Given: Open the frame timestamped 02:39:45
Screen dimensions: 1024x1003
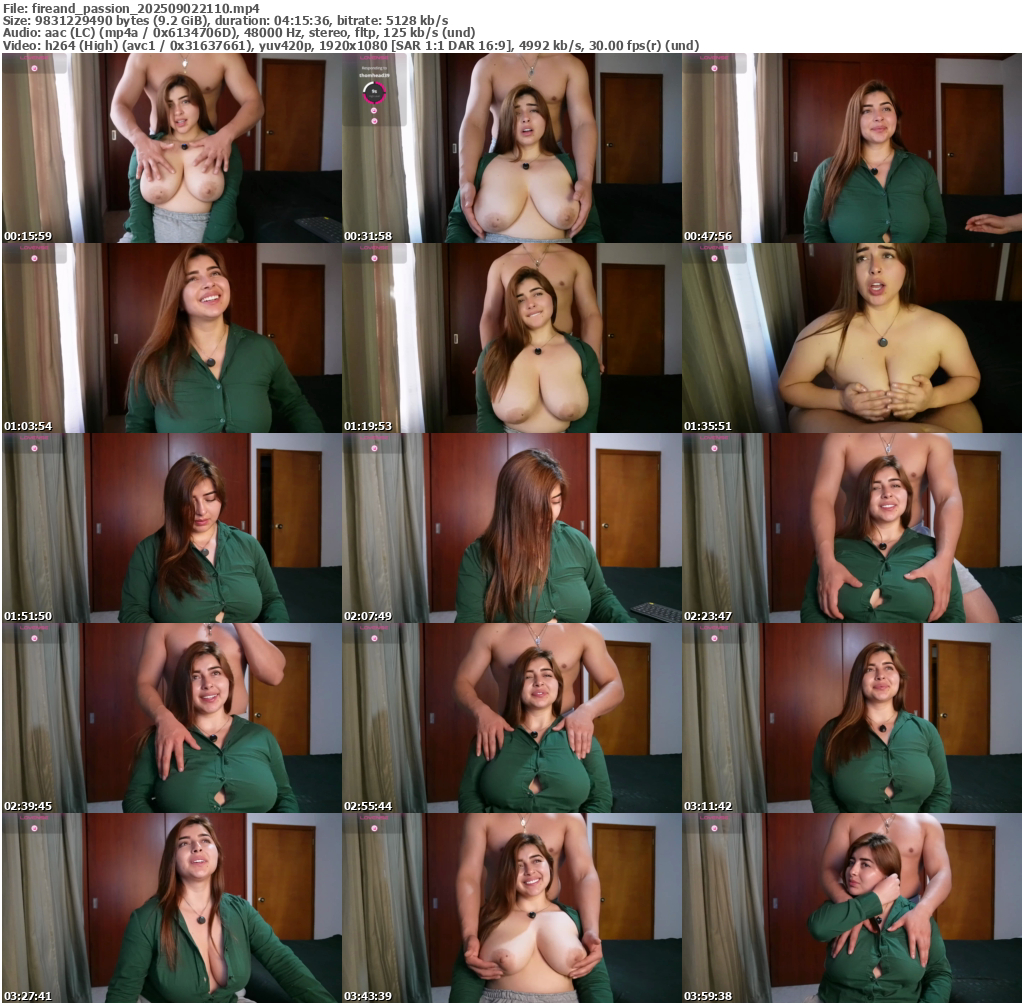Looking at the screenshot, I should (171, 718).
